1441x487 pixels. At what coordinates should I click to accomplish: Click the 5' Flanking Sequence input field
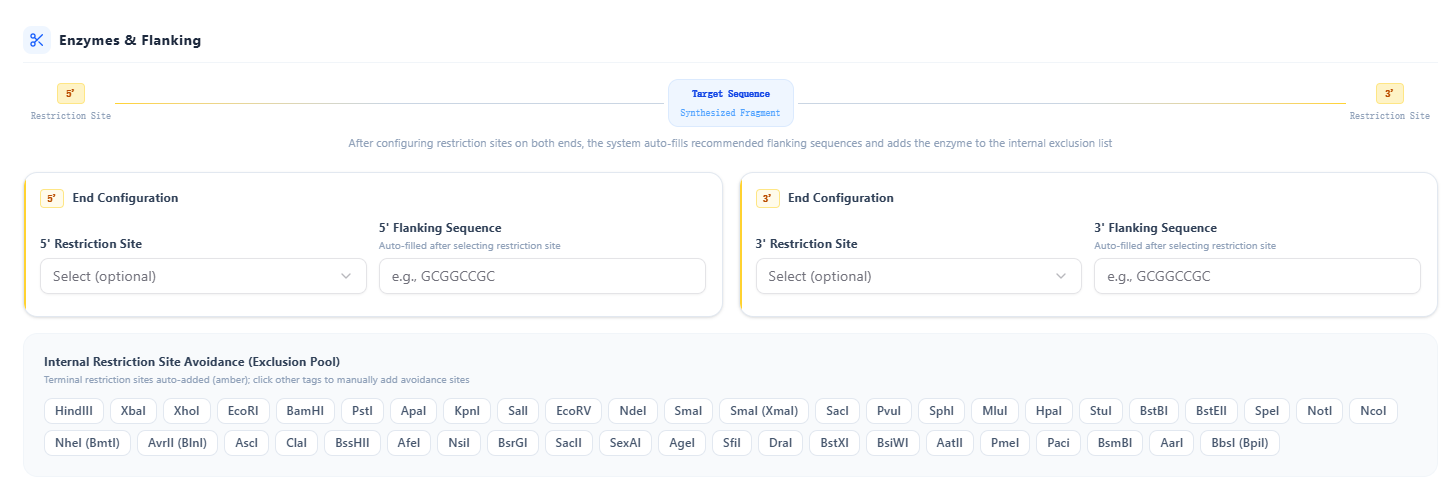pyautogui.click(x=542, y=276)
